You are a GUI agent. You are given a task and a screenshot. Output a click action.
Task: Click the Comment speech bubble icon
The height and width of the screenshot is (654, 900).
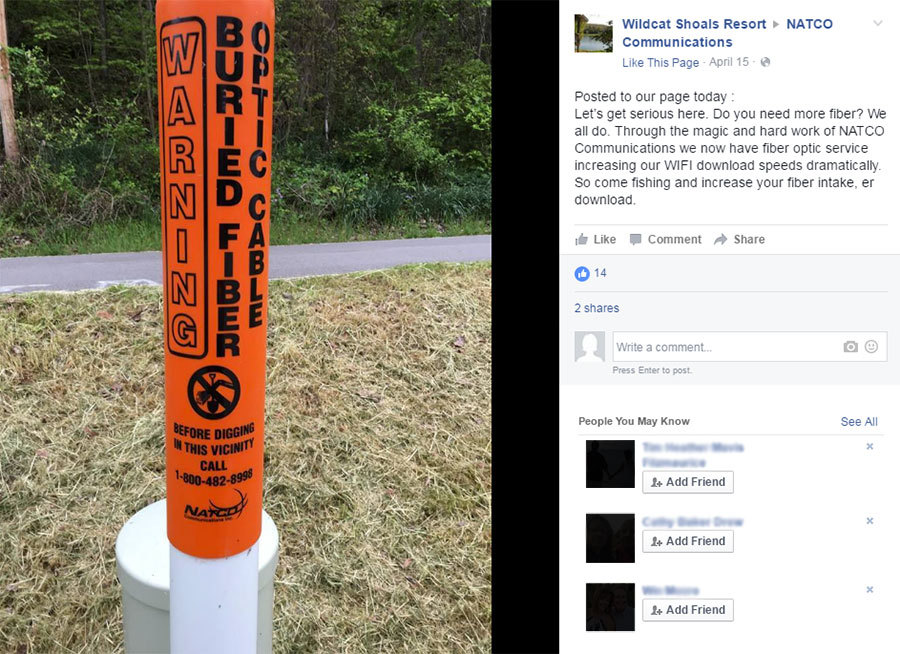635,239
